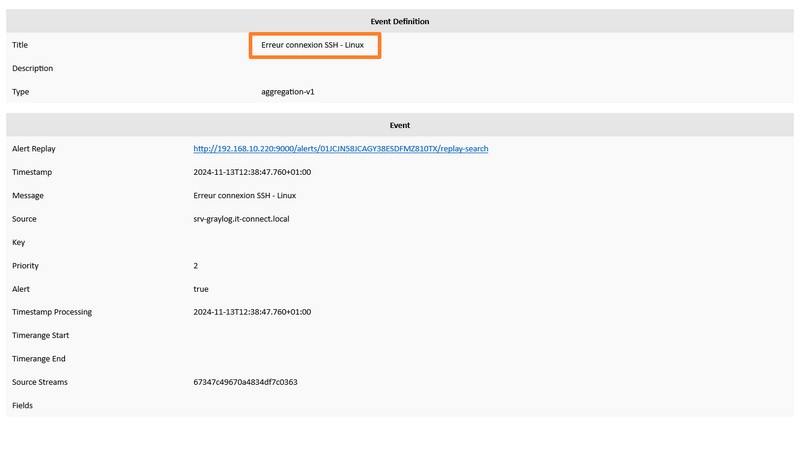Click the Message value Erreur connexion SSH
Screen dimensions: 800x457
244,195
